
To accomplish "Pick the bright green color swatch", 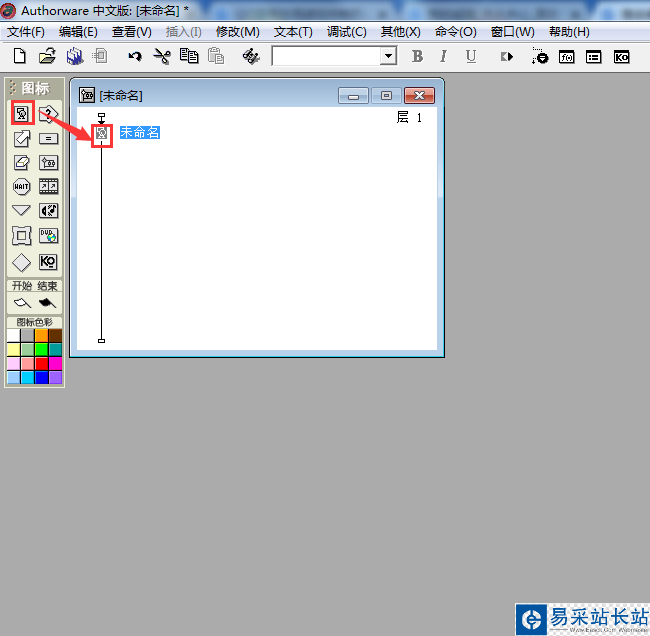I will 41,350.
